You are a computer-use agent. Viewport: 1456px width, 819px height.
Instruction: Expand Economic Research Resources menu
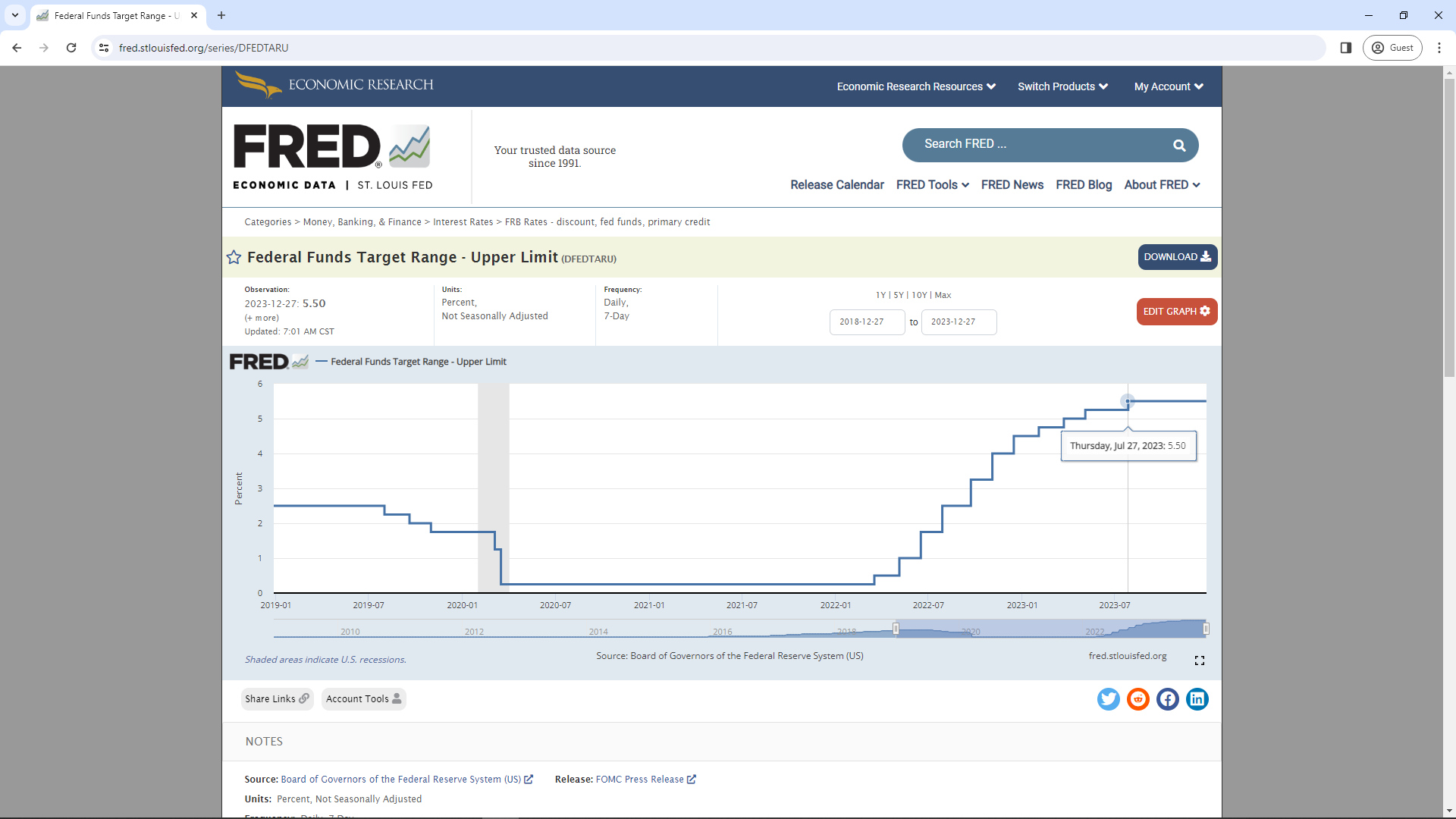pyautogui.click(x=916, y=86)
